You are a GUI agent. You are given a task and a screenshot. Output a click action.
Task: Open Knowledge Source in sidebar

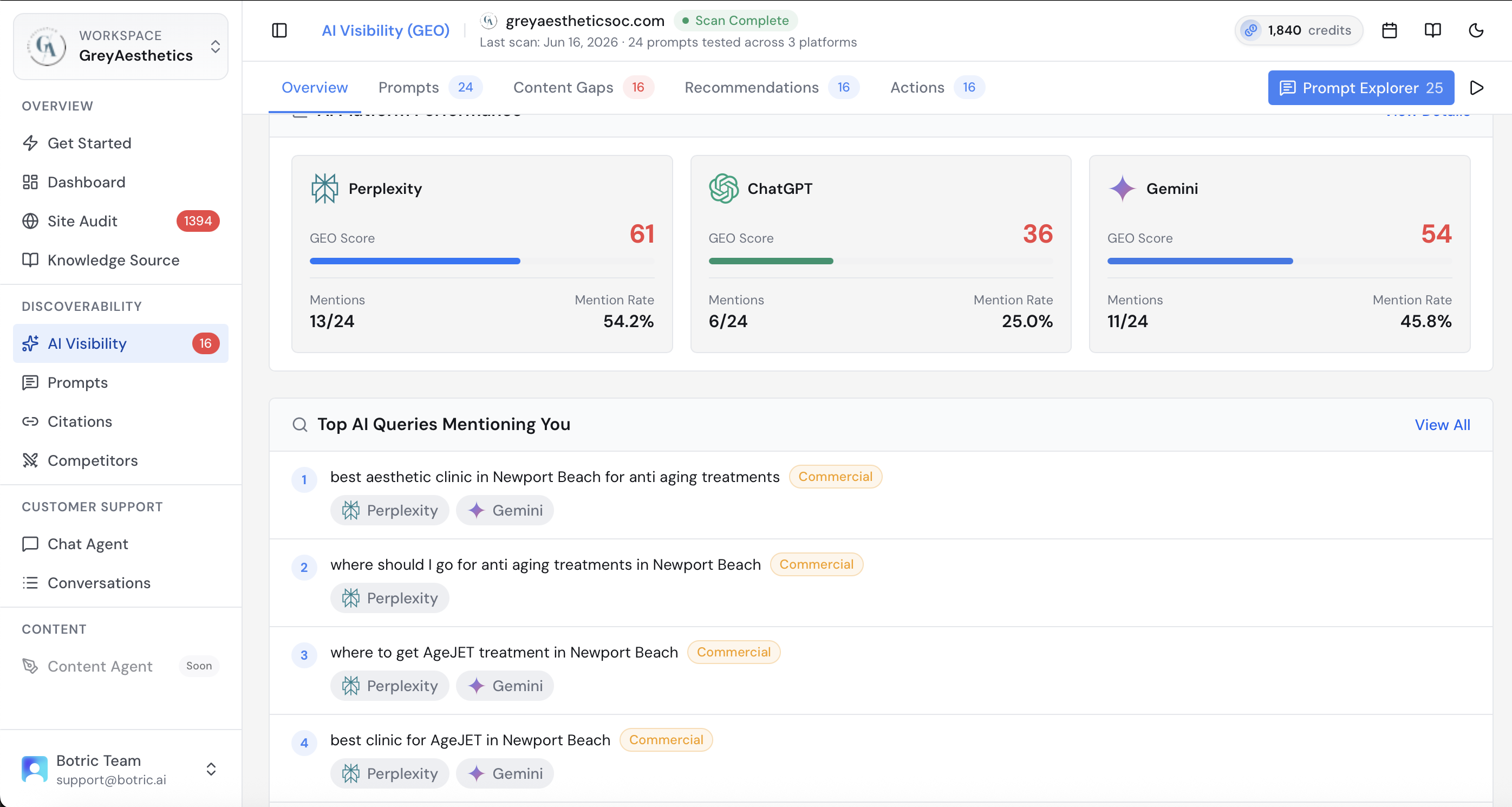[120, 260]
